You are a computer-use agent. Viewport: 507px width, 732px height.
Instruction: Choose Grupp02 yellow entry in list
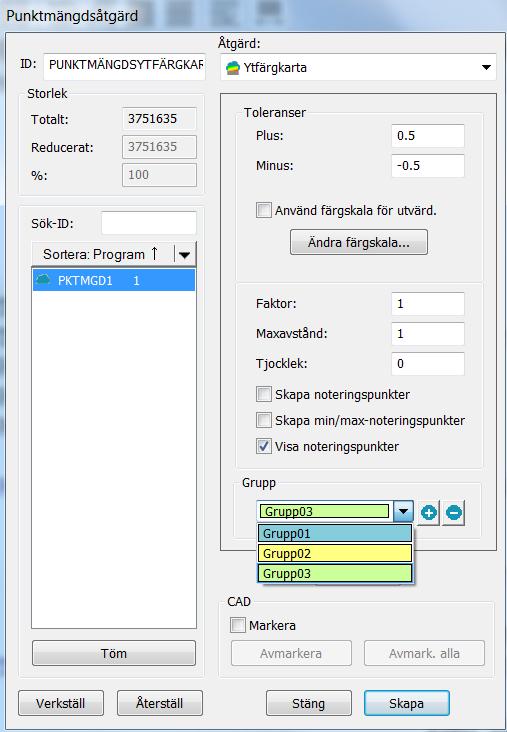coord(335,553)
